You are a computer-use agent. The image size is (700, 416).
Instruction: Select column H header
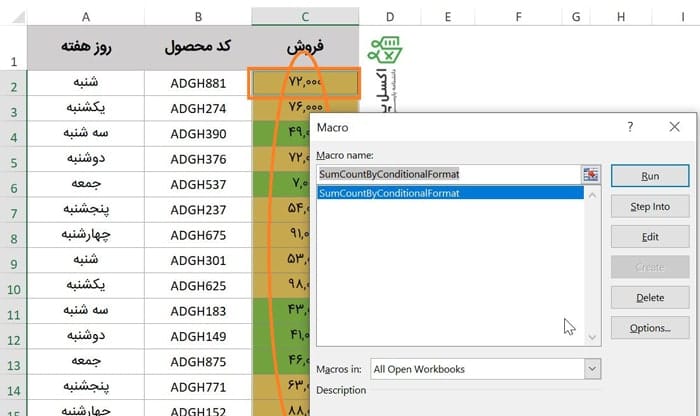pos(621,17)
